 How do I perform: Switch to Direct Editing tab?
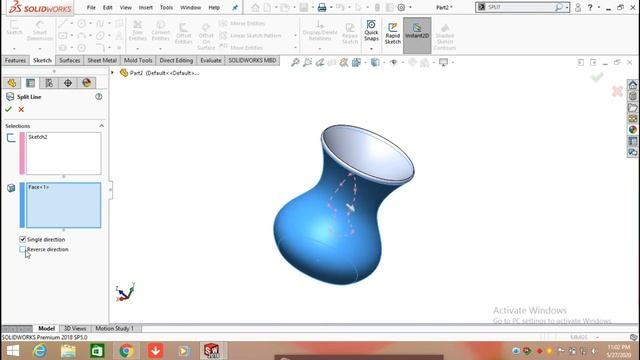(176, 60)
